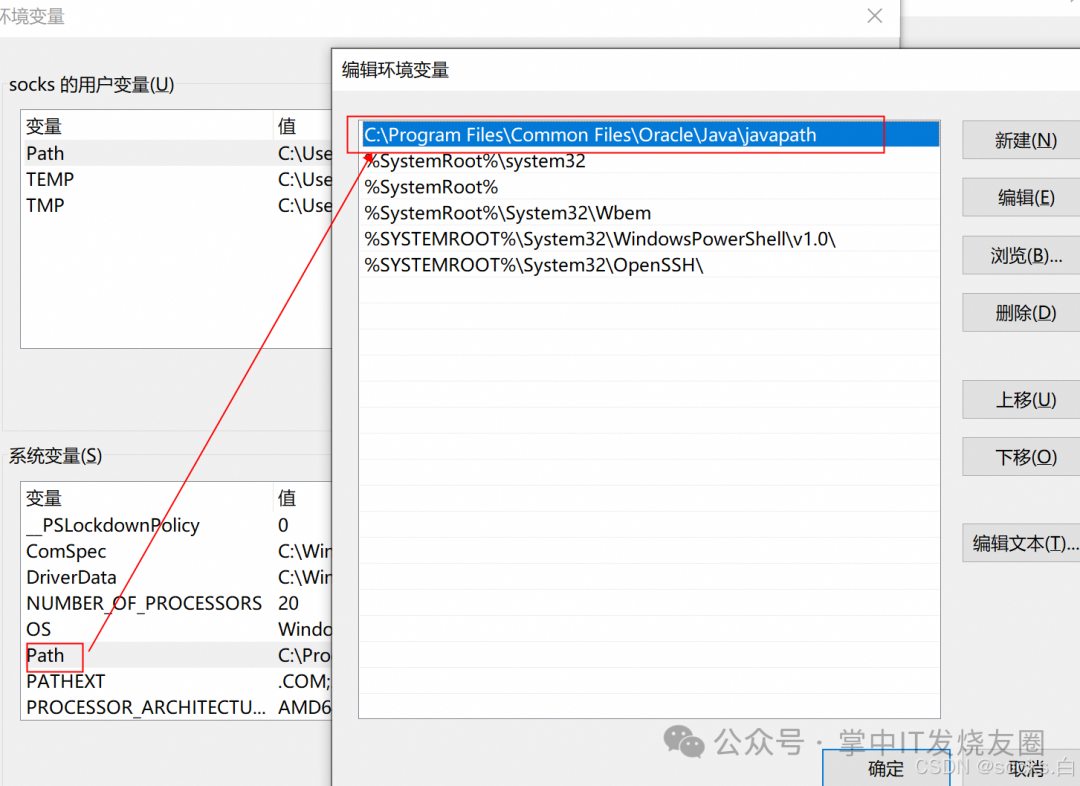Select TEMP user variable row
The width and height of the screenshot is (1080, 786).
[x=176, y=179]
